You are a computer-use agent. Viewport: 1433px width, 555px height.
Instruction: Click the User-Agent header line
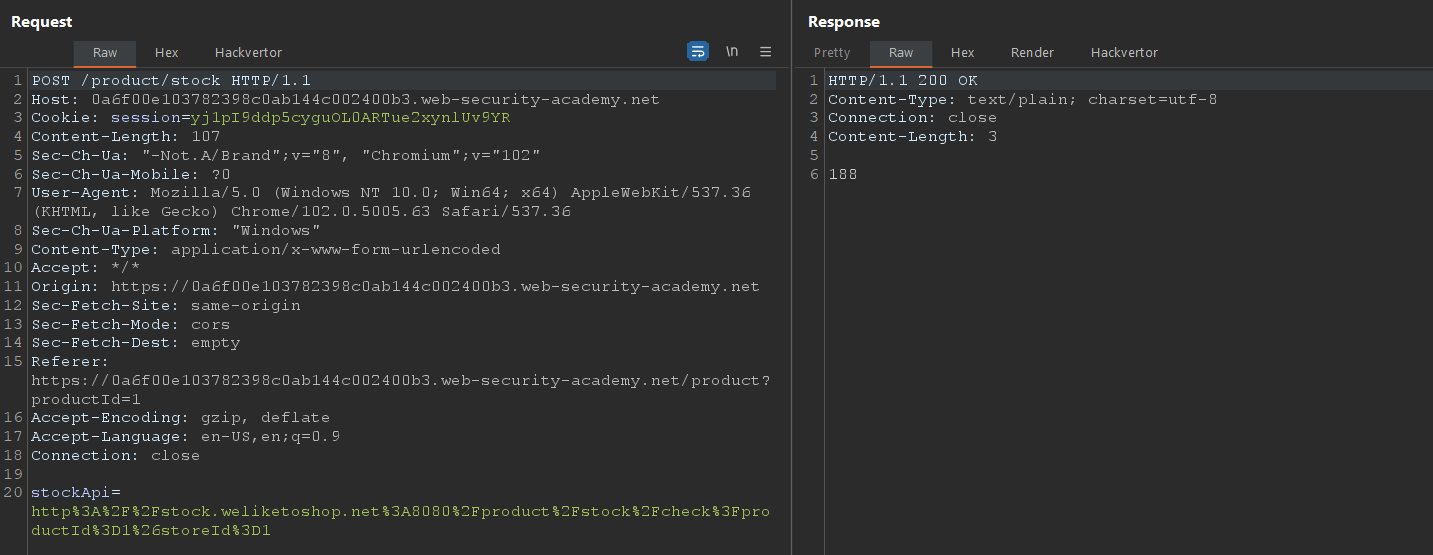pos(390,193)
